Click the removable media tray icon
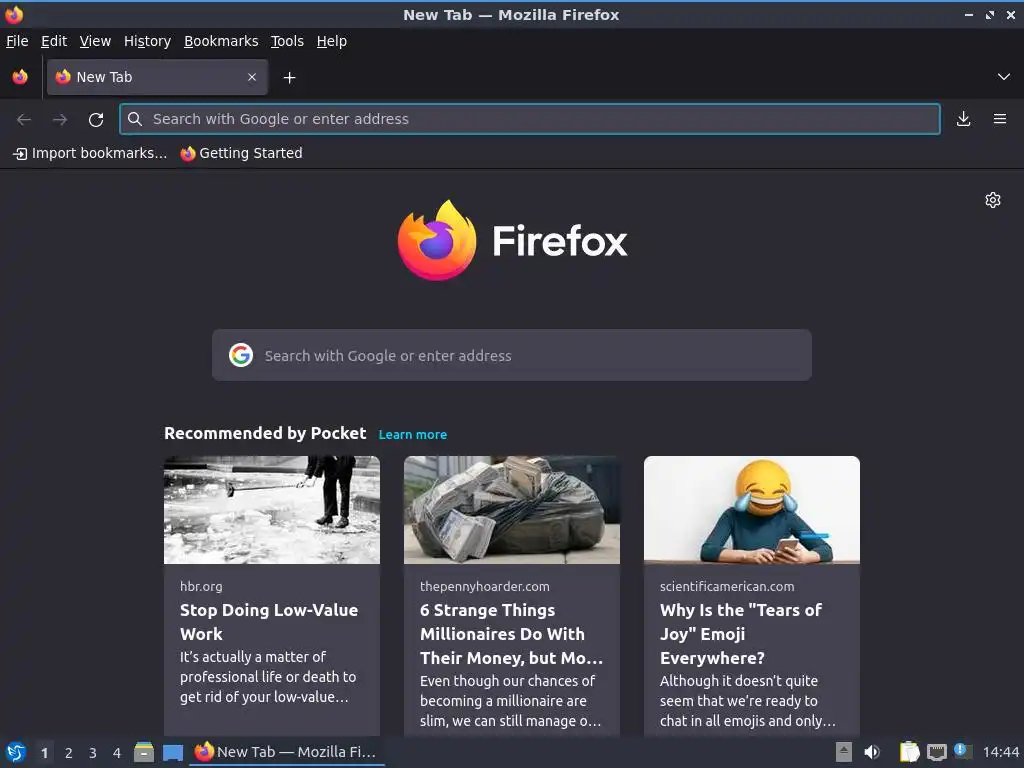Image resolution: width=1024 pixels, height=768 pixels. coord(844,752)
